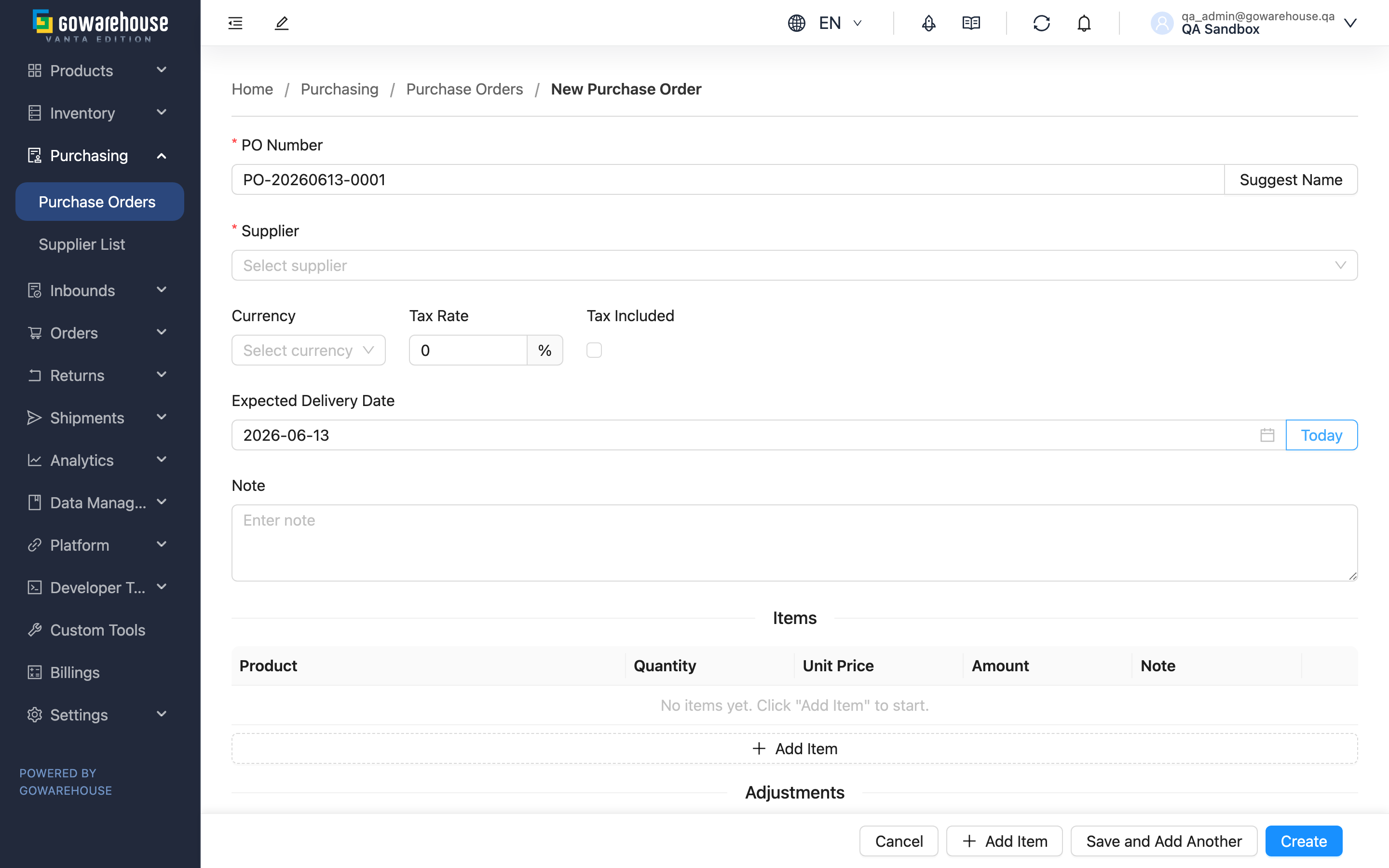
Task: Focus the Expected Delivery Date field
Action: (x=758, y=435)
